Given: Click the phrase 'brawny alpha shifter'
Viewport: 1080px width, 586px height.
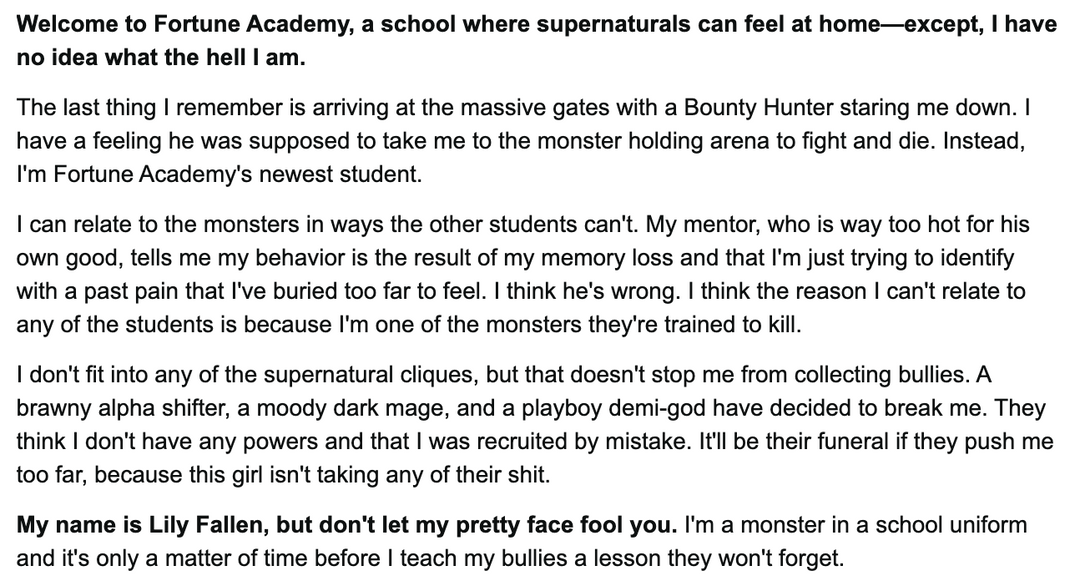Looking at the screenshot, I should (123, 408).
